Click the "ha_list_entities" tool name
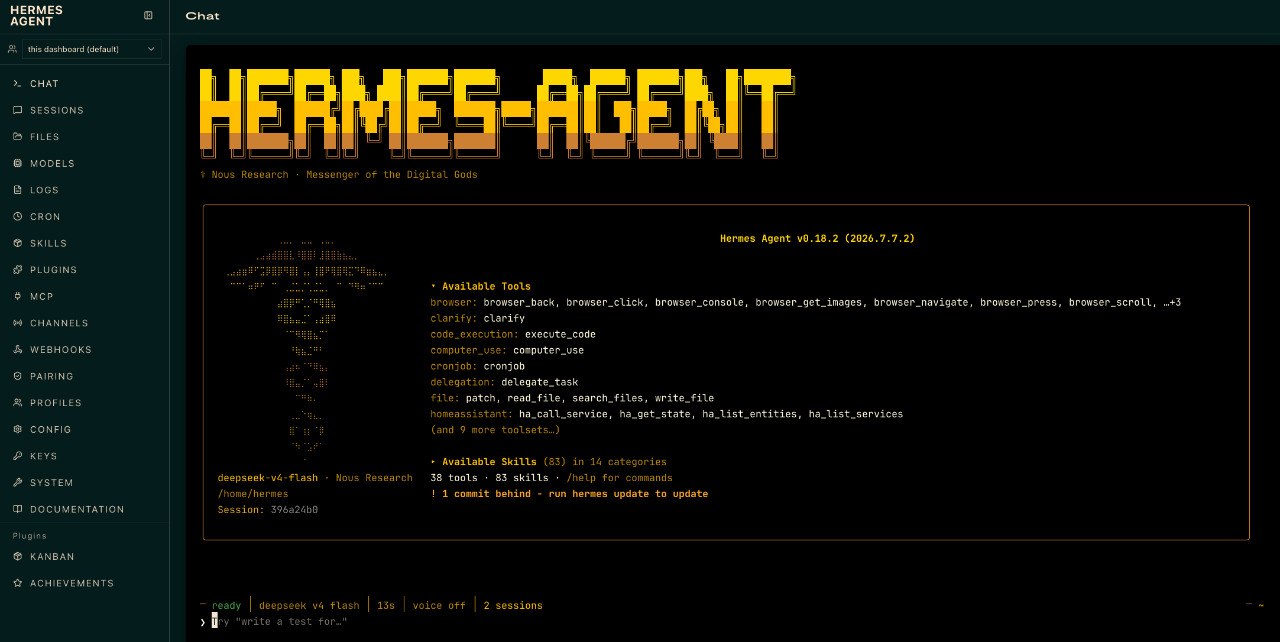 (749, 414)
